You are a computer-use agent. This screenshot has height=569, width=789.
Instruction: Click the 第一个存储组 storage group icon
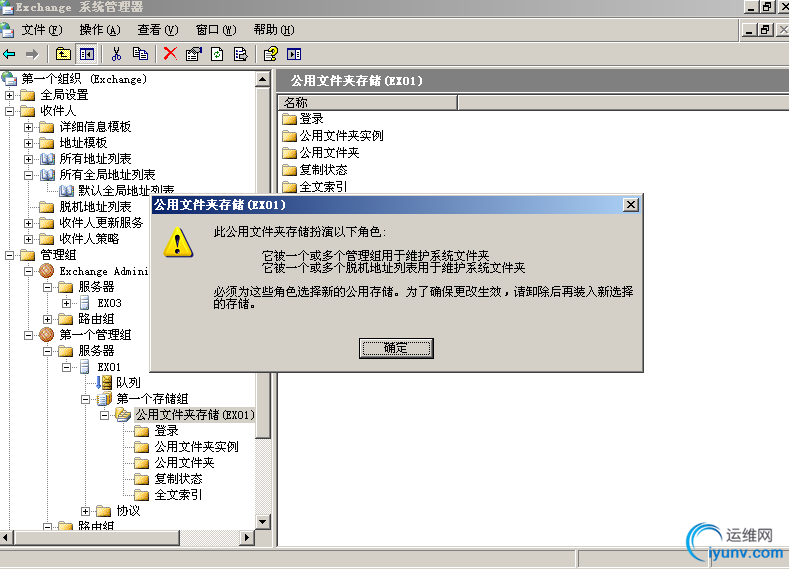(x=104, y=399)
